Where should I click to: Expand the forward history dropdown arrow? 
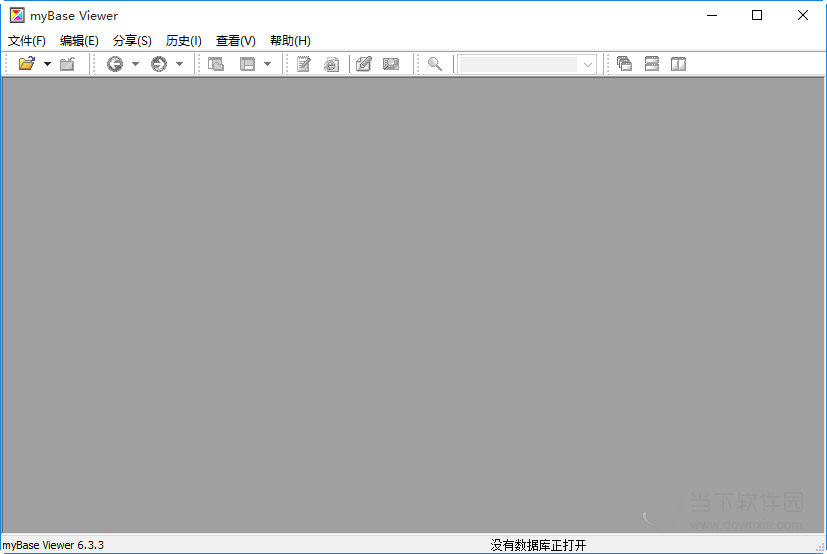coord(179,64)
